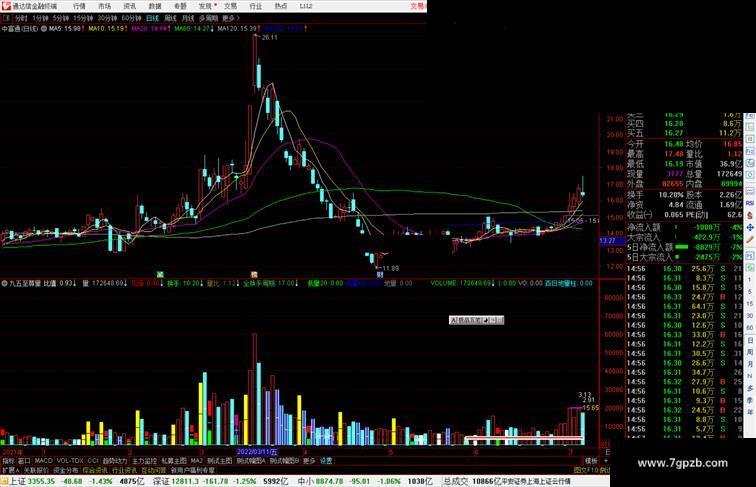Expand the 扩展 panel toggle
Screen dimensions: 756x487
click(11, 470)
